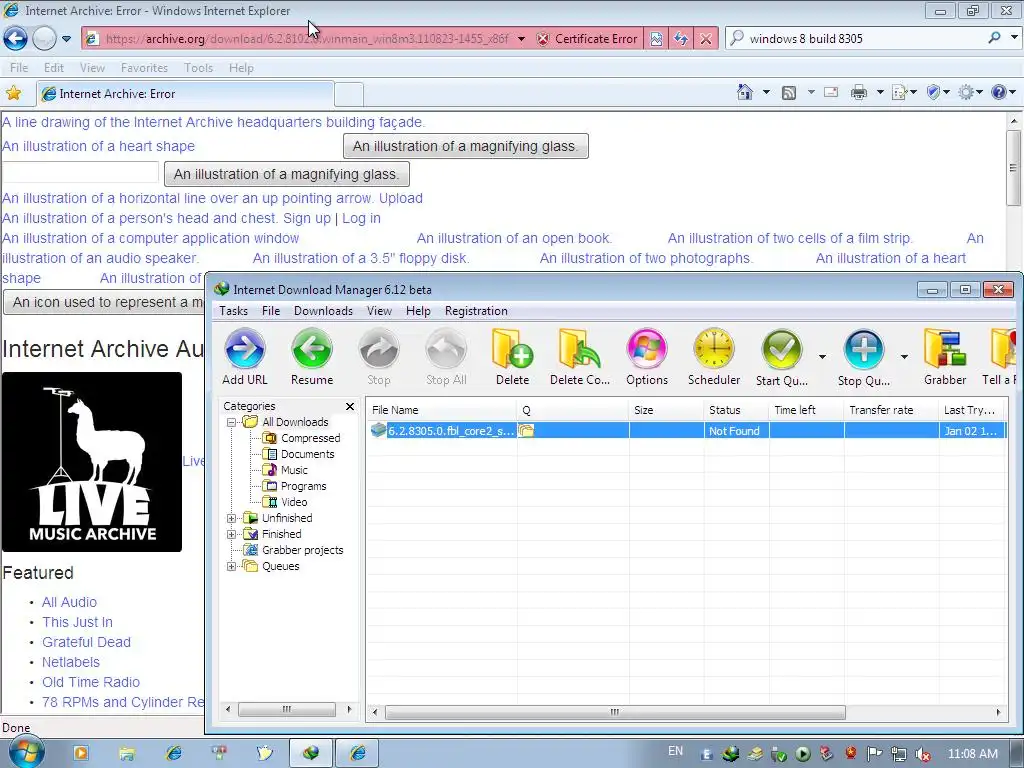Click the archive.org page search input field
Screen dimensions: 1024x768
tap(80, 172)
